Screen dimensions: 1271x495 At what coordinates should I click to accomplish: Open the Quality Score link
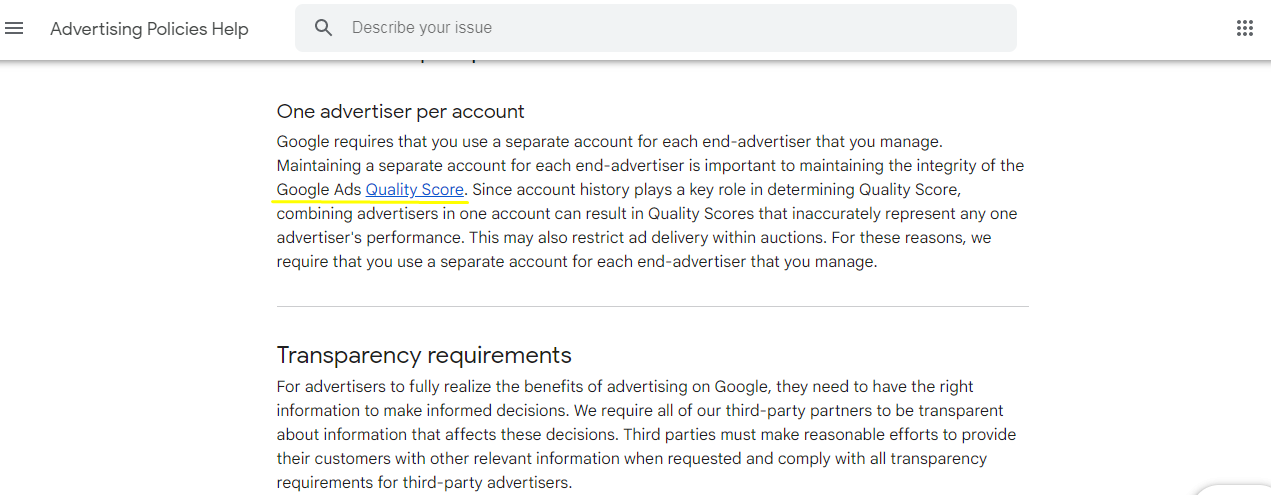click(x=415, y=190)
